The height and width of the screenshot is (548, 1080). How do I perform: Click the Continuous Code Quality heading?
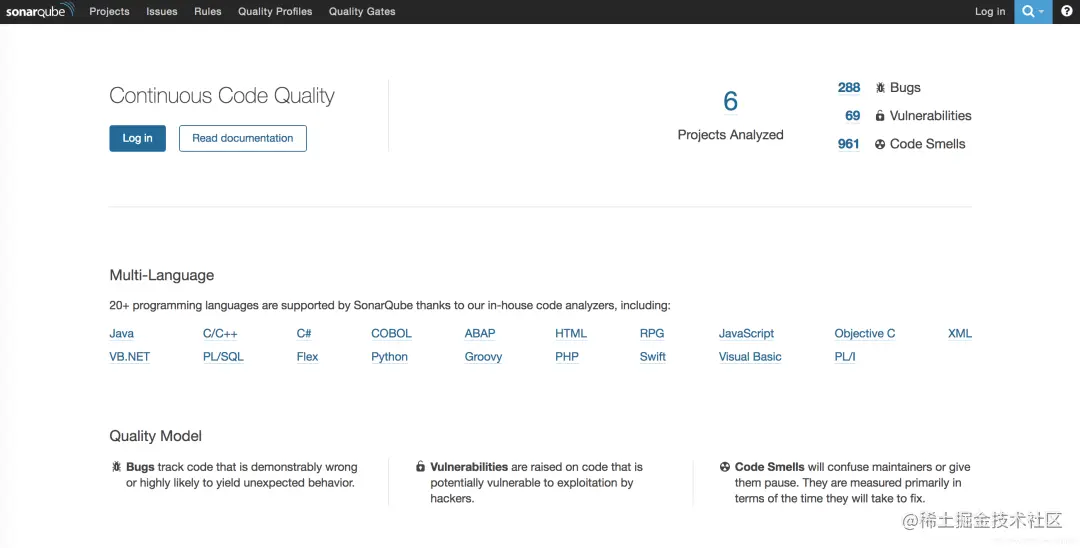(222, 96)
